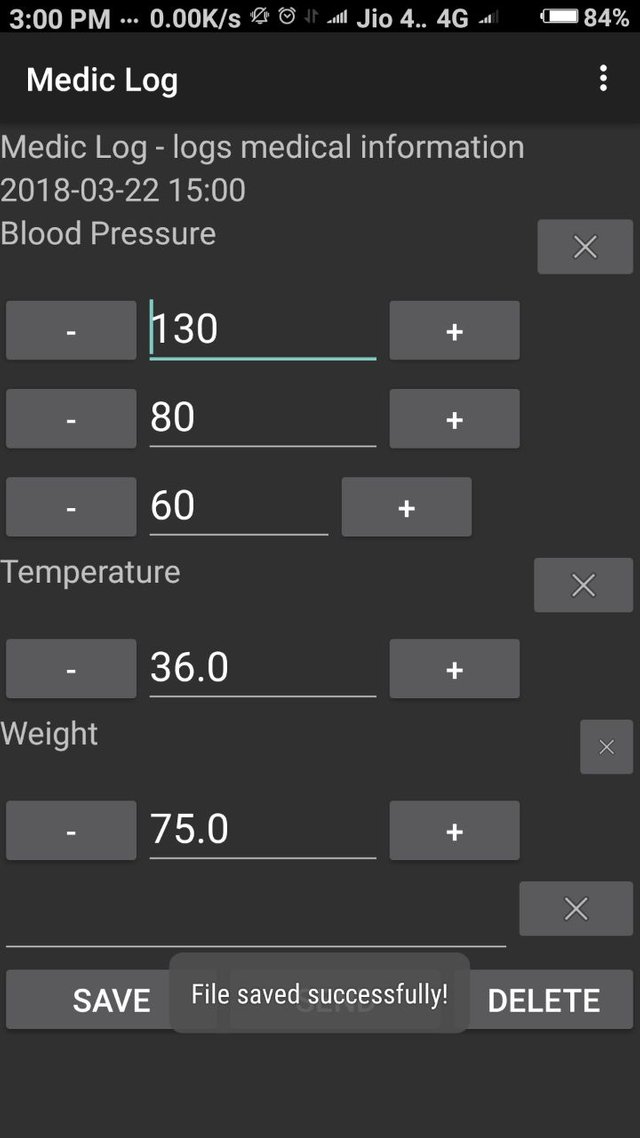The image size is (640, 1138).
Task: Focus the temperature input field
Action: [x=262, y=668]
